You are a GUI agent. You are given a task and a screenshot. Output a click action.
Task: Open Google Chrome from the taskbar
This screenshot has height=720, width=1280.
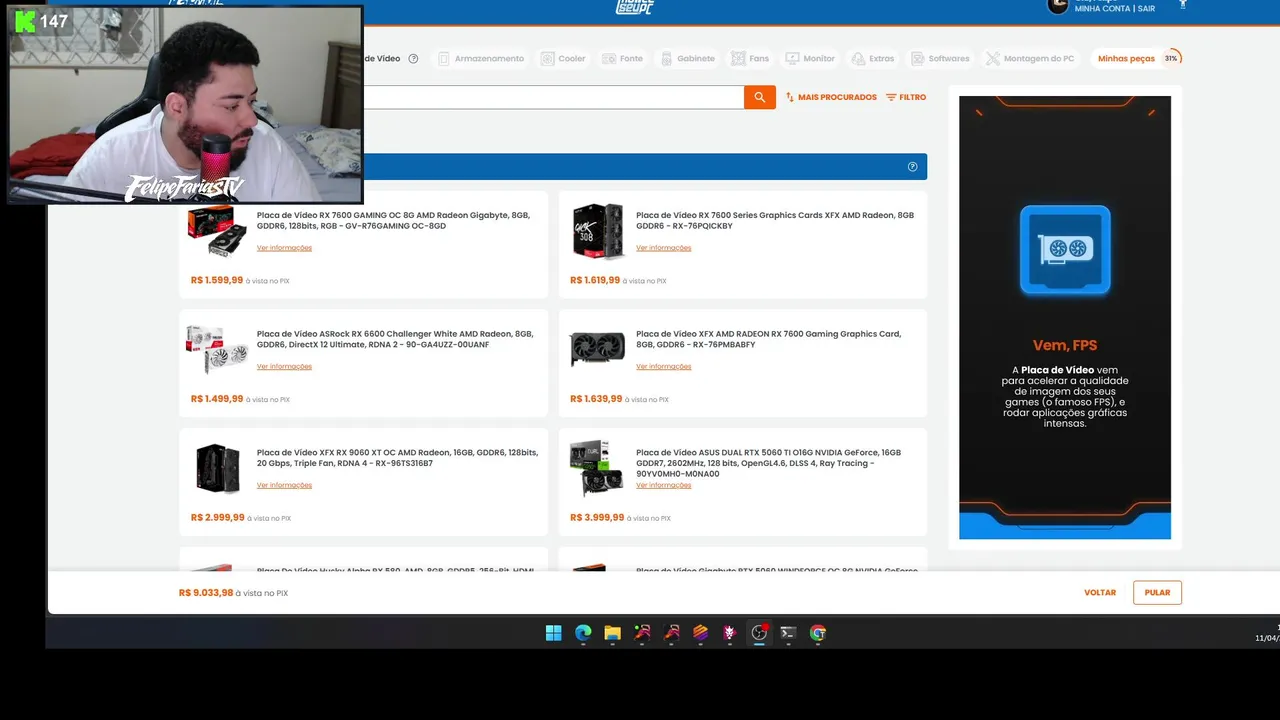[818, 632]
